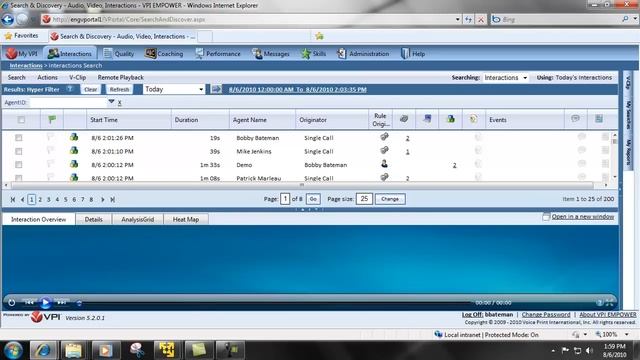Open the Help tab
Viewport: 640px width, 360px height.
(x=413, y=53)
